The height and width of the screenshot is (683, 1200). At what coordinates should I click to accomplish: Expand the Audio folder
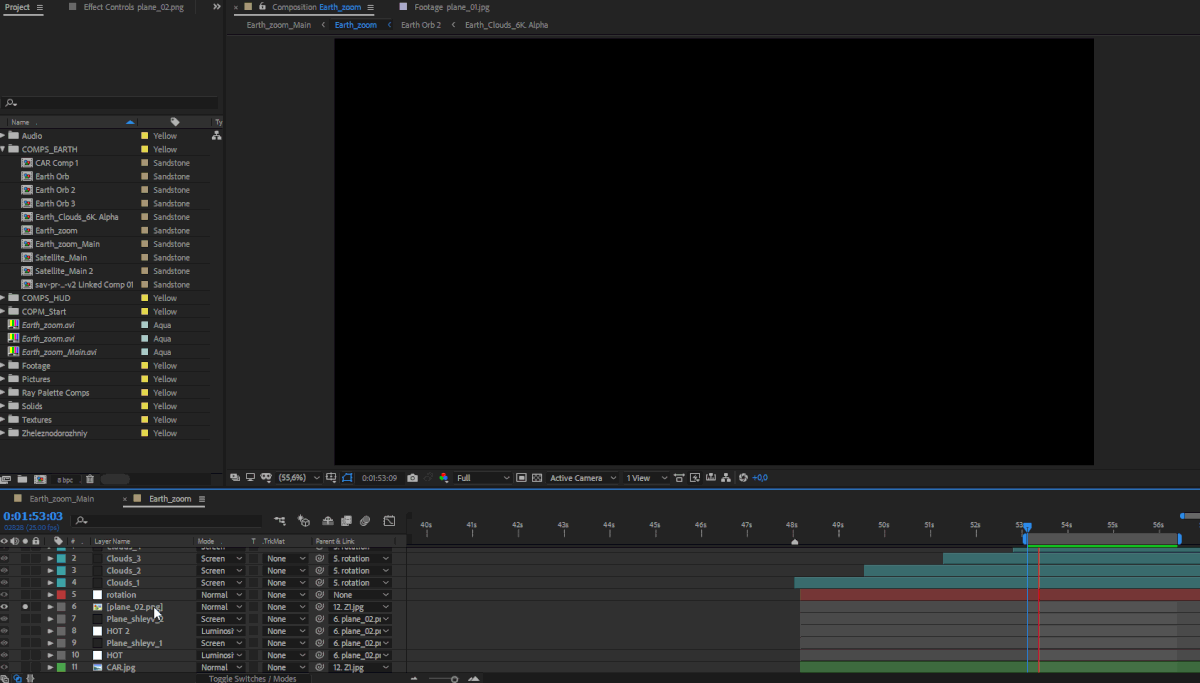[3, 135]
